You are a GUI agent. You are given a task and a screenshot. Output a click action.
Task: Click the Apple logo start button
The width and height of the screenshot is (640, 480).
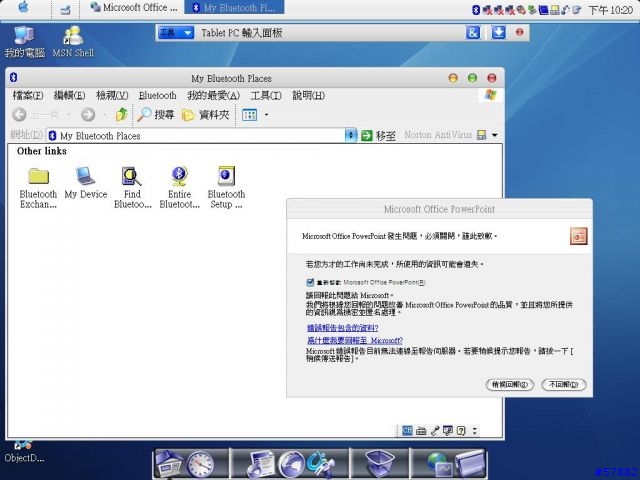(23, 7)
